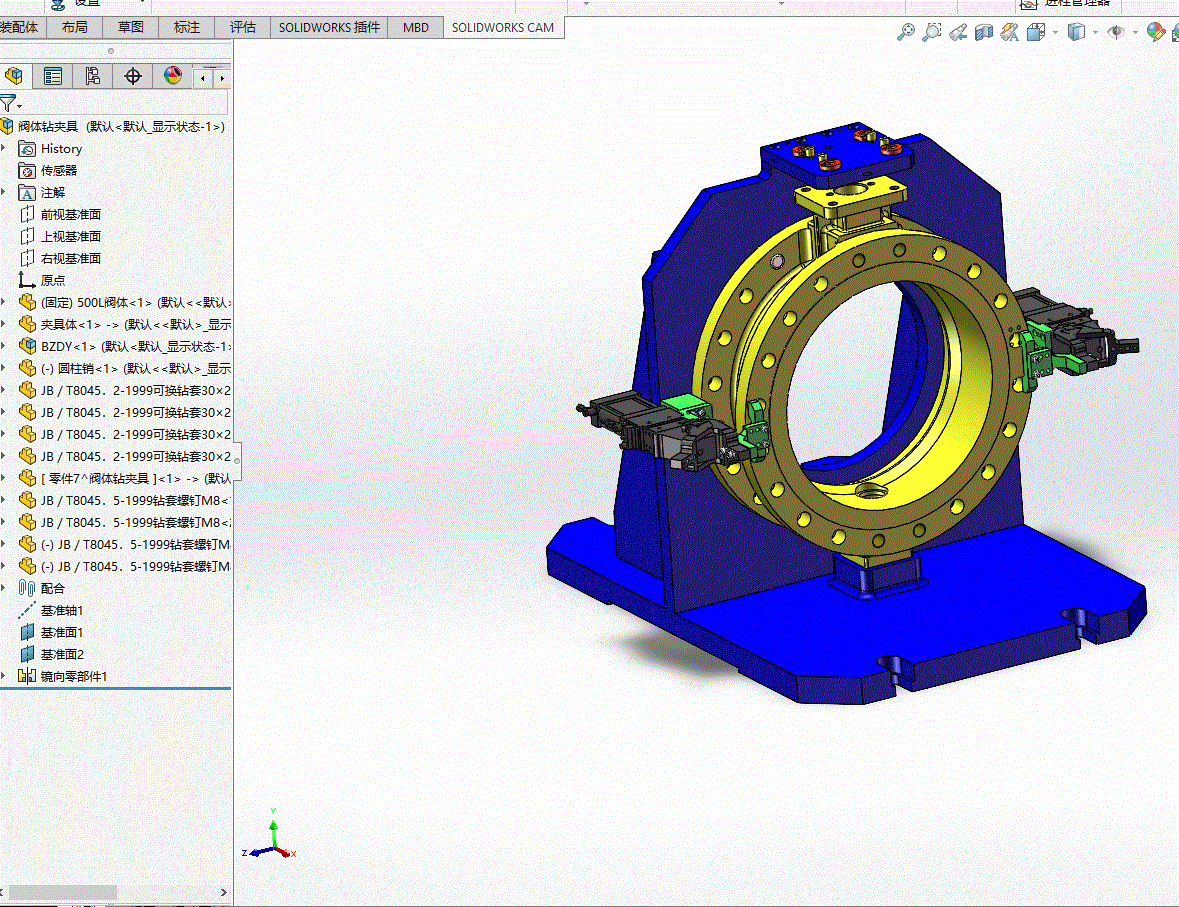Image resolution: width=1179 pixels, height=907 pixels.
Task: Open the FeatureManager design tree tab
Action: pos(14,76)
